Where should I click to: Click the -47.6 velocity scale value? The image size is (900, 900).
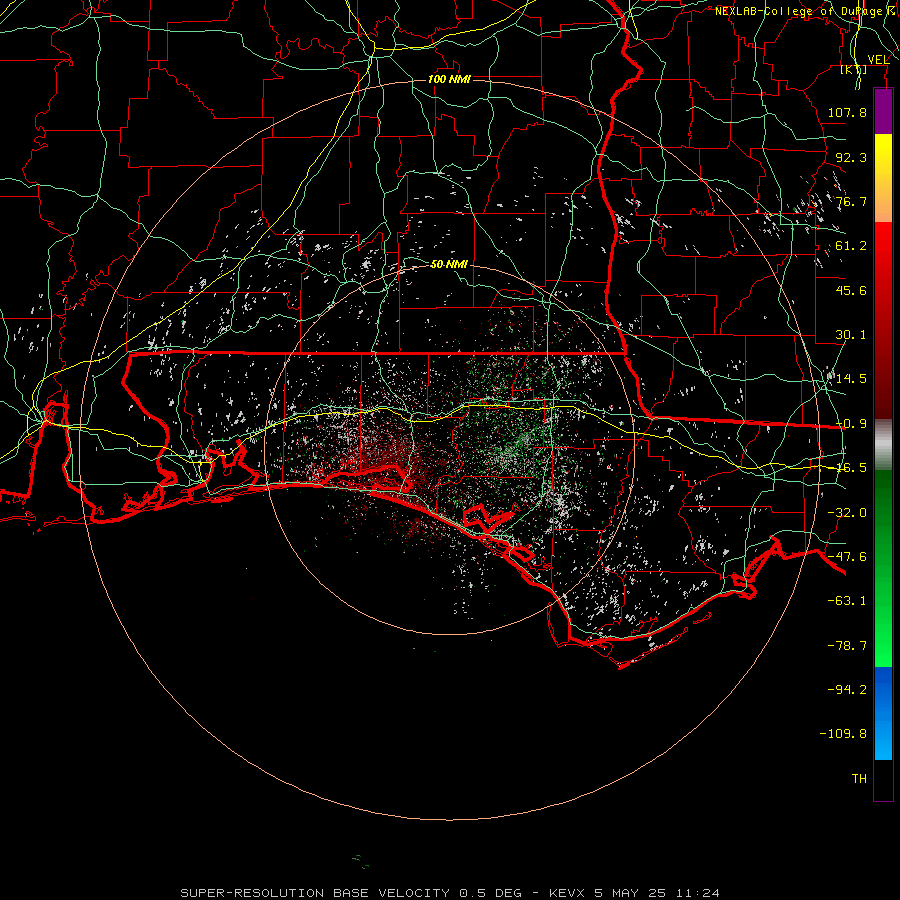point(847,557)
